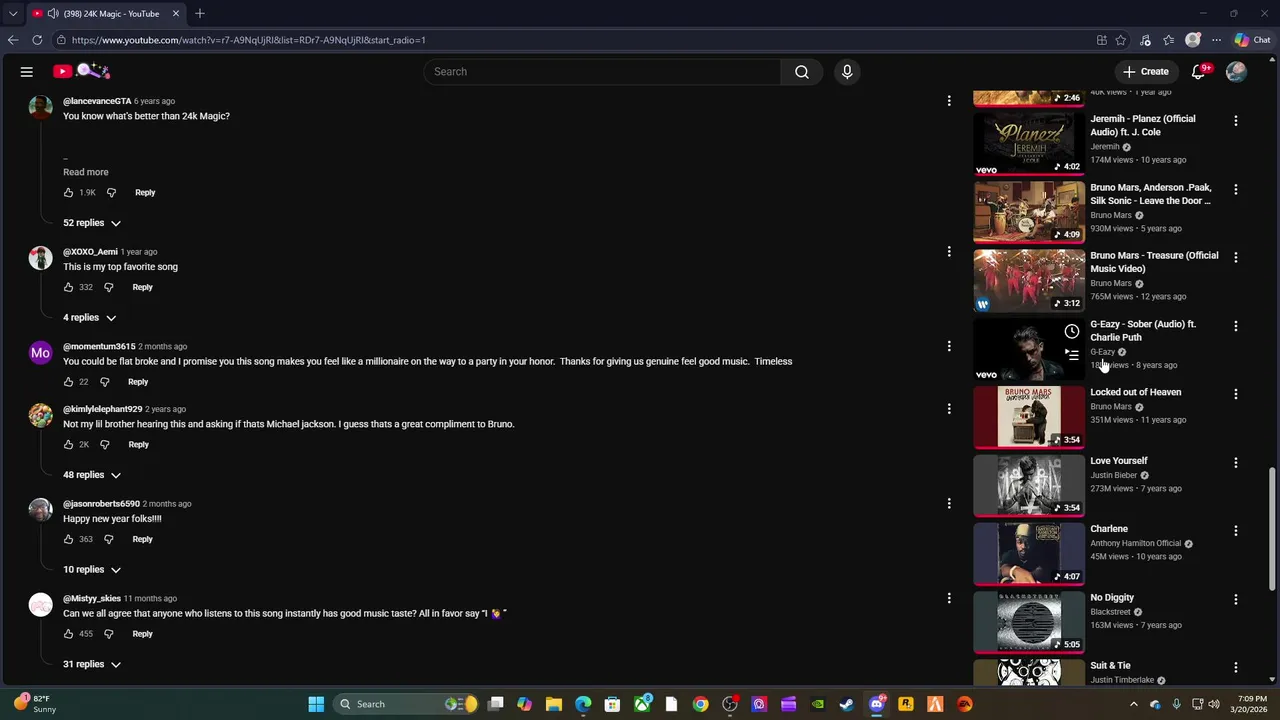This screenshot has width=1280, height=720.
Task: Open options menu for the @momentum3615 comment
Action: point(949,347)
